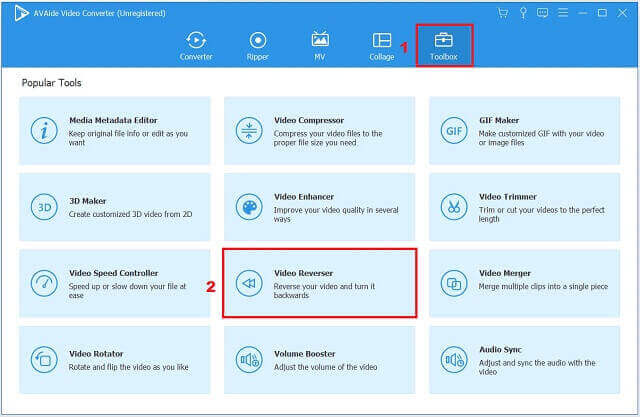
Task: Click the key register icon
Action: point(523,13)
